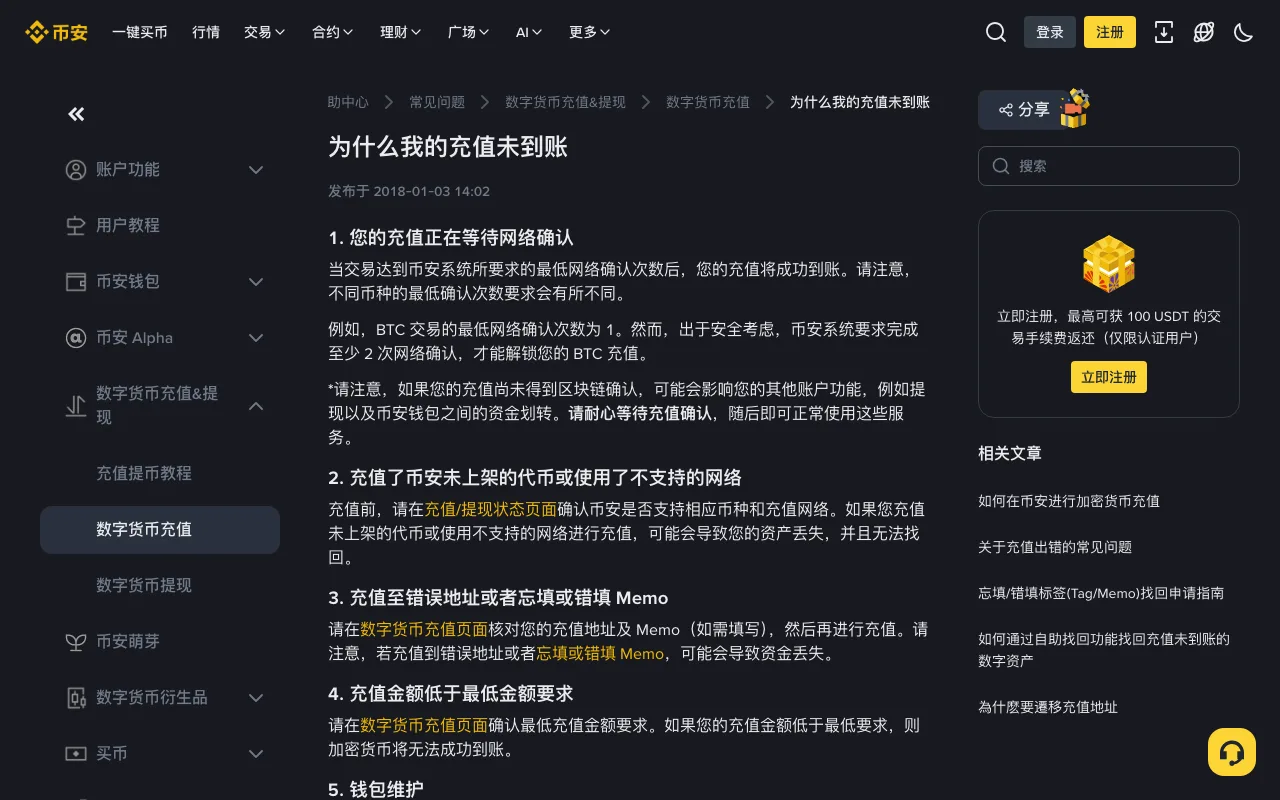
Task: Expand 数字货币衍生品 section chevron
Action: tap(256, 698)
